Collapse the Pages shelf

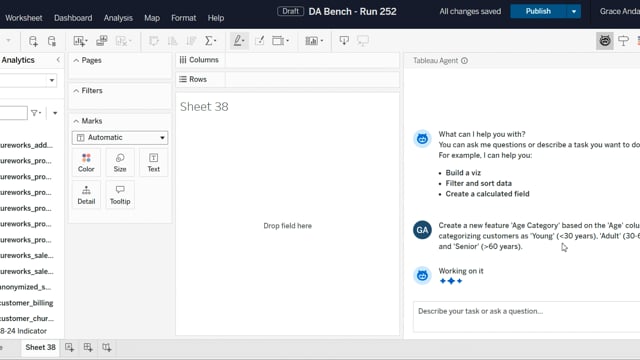76,60
